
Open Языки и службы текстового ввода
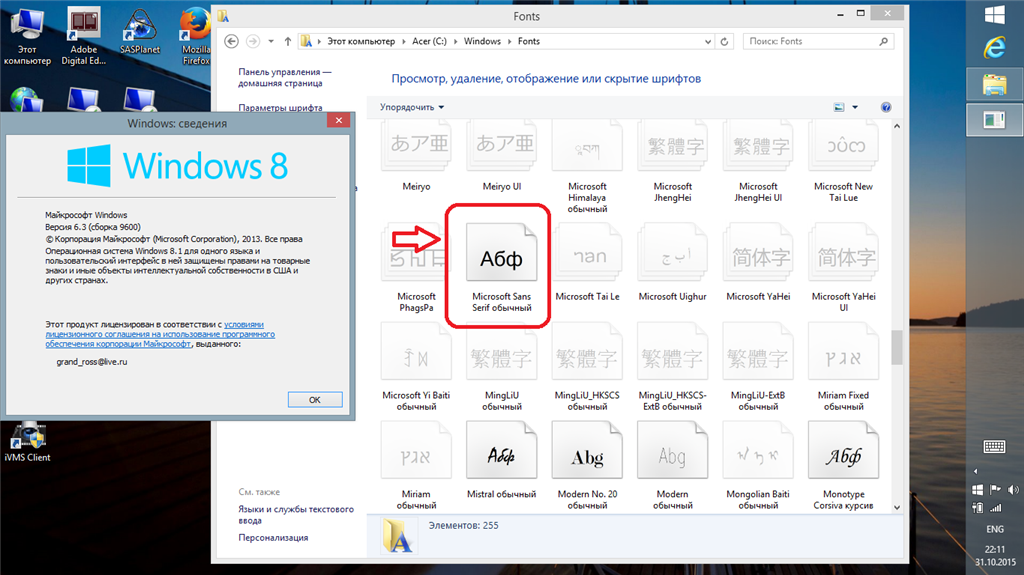296,514
